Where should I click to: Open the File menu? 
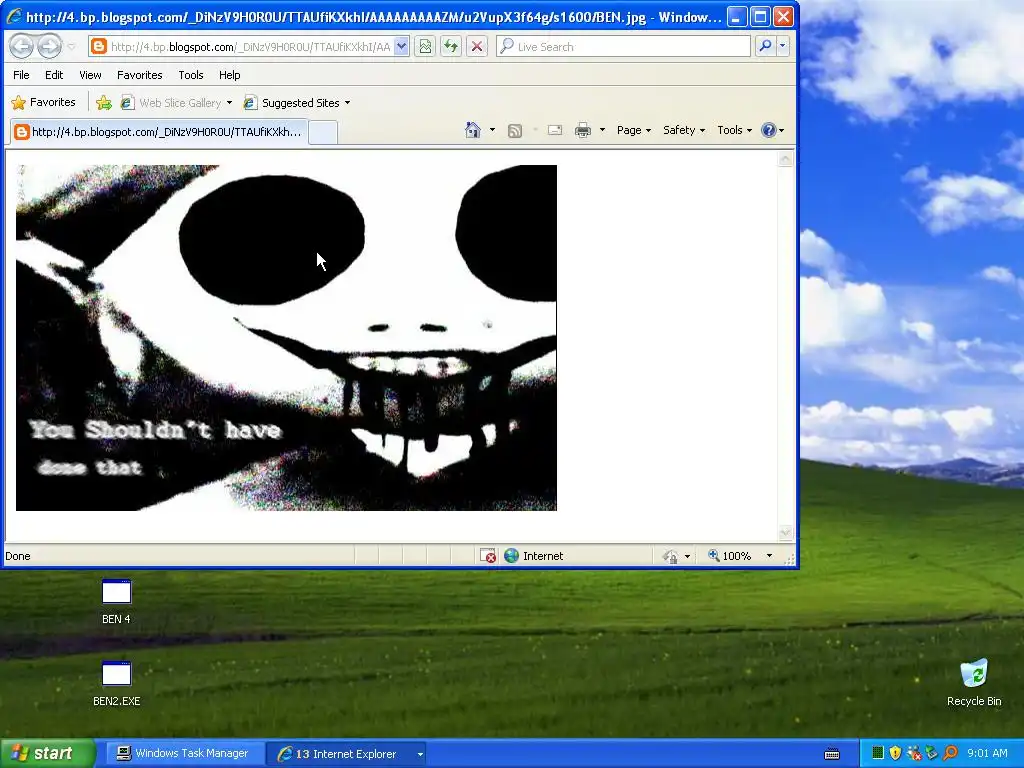(21, 75)
